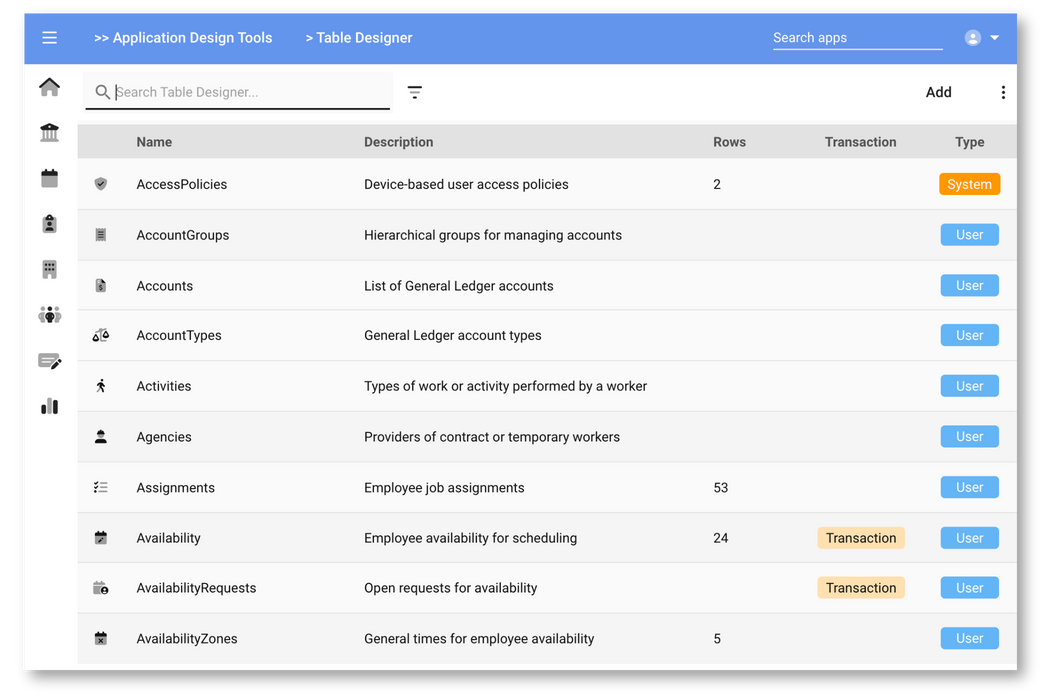Sort by the Name column header
Screen dimensions: 1055x698
[x=154, y=142]
